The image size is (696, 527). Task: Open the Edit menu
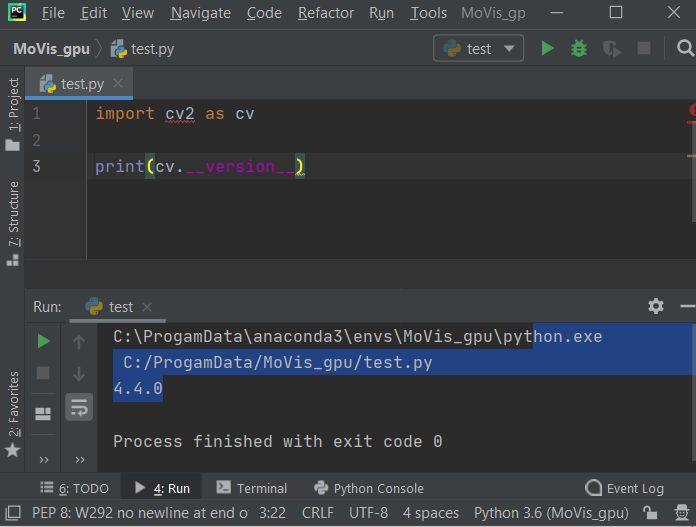pos(94,13)
